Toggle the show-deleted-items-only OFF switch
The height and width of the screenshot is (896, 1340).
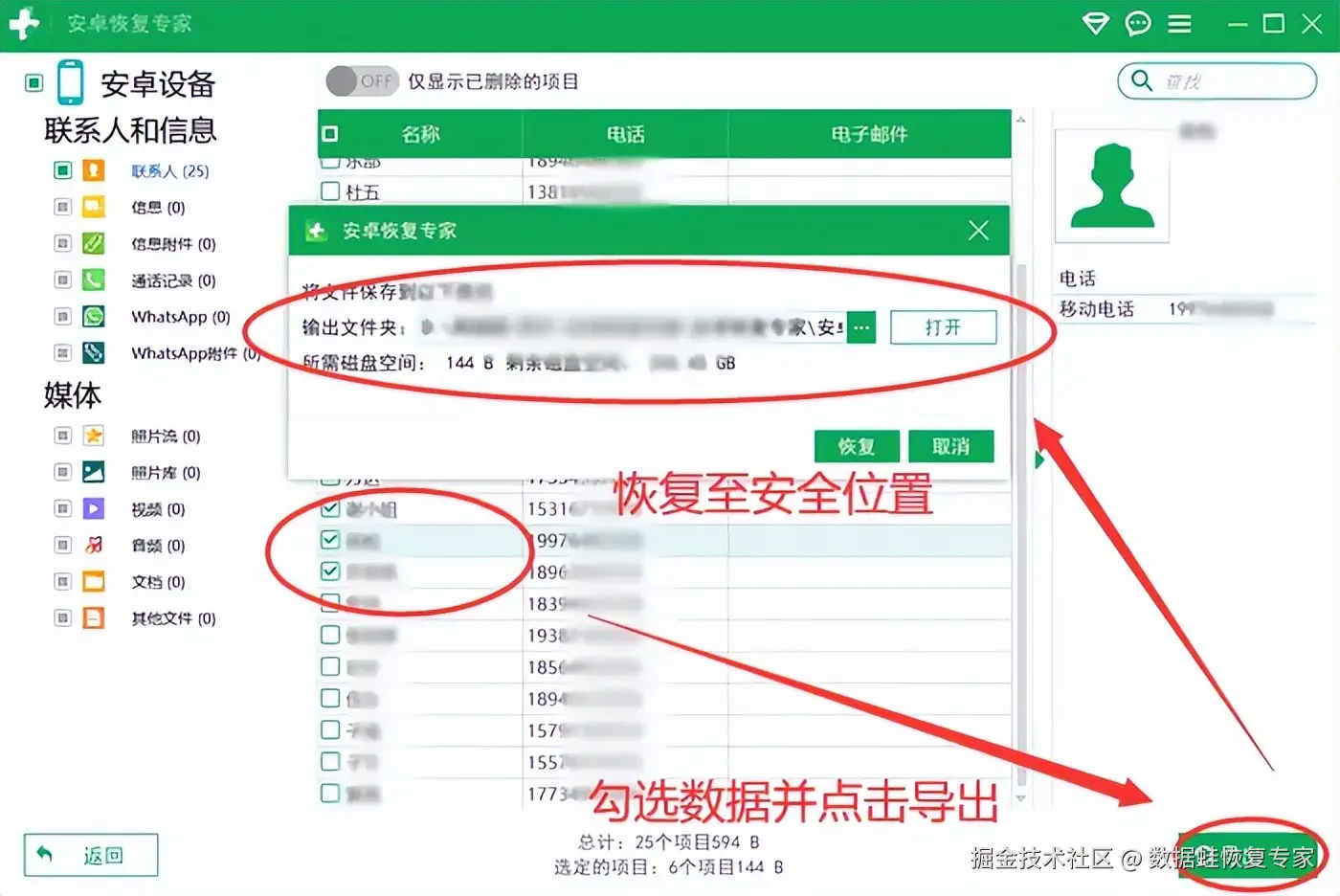click(x=361, y=81)
